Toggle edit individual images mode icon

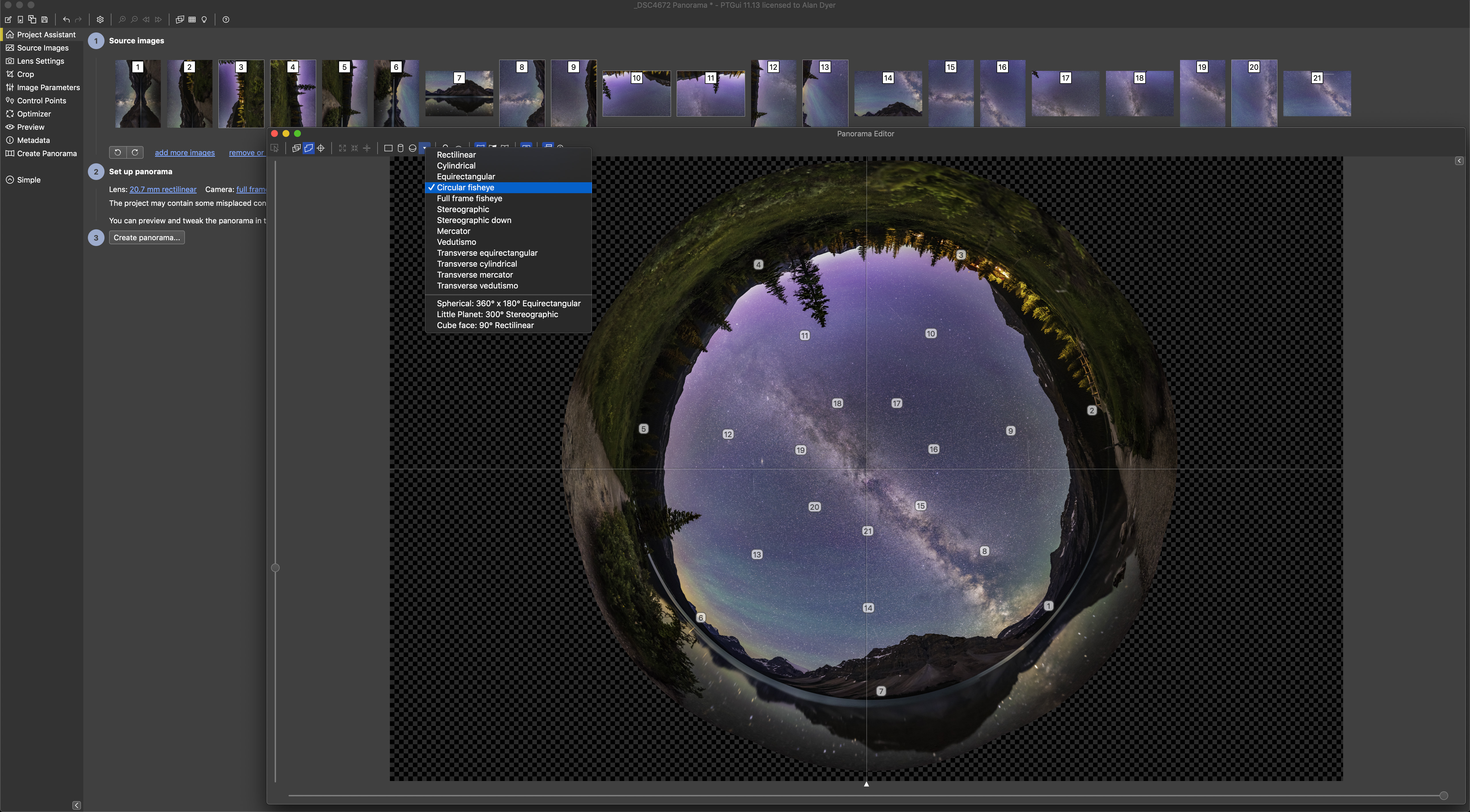(296, 148)
